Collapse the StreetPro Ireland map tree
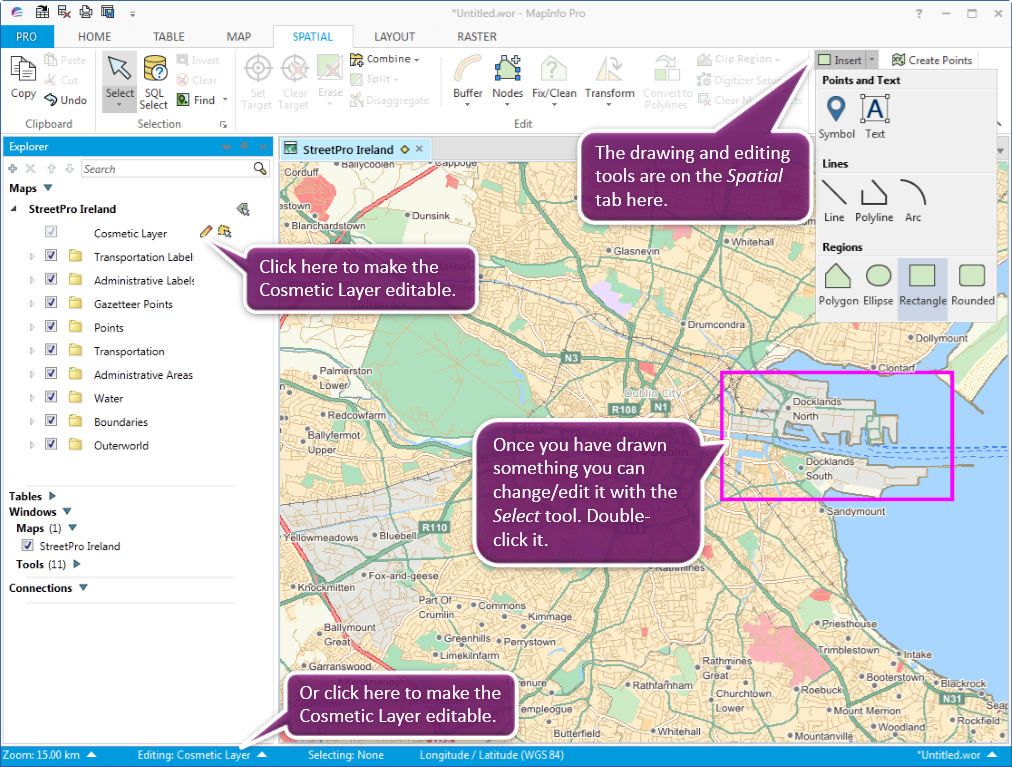Screen dimensions: 1012x767 (14, 209)
